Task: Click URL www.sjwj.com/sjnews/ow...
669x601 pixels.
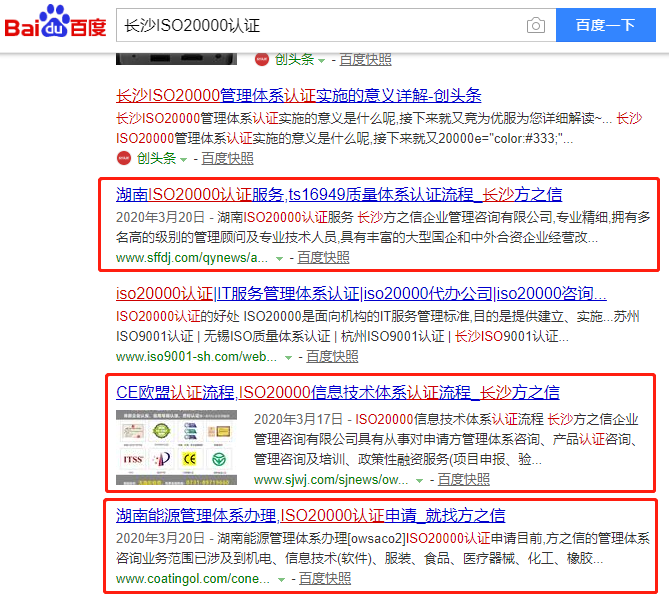Action: [331, 480]
